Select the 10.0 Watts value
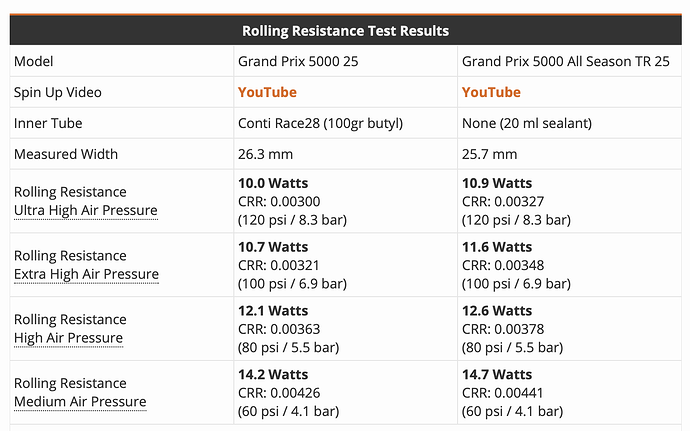 point(273,183)
